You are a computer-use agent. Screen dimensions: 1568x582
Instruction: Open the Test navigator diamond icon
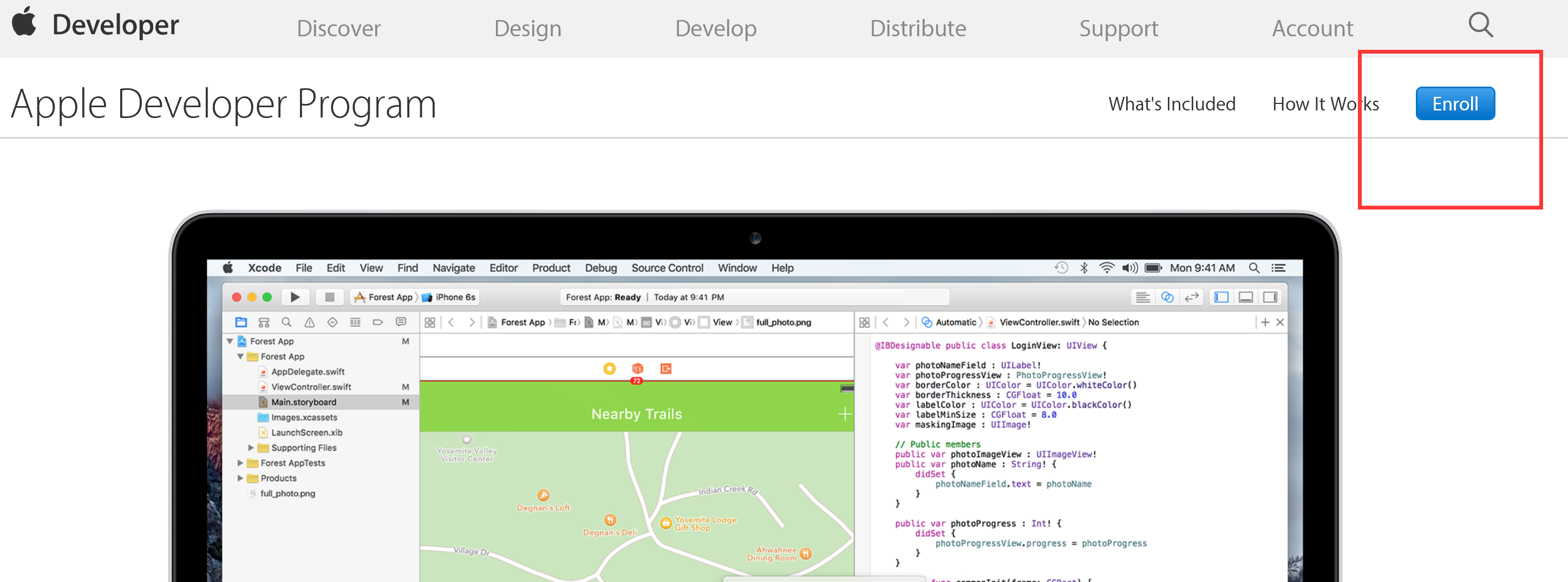point(332,322)
